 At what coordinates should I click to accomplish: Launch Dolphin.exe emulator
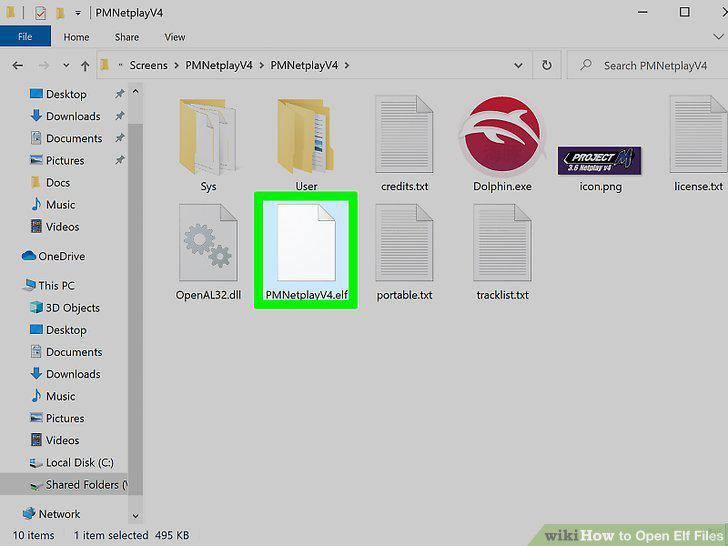(502, 145)
